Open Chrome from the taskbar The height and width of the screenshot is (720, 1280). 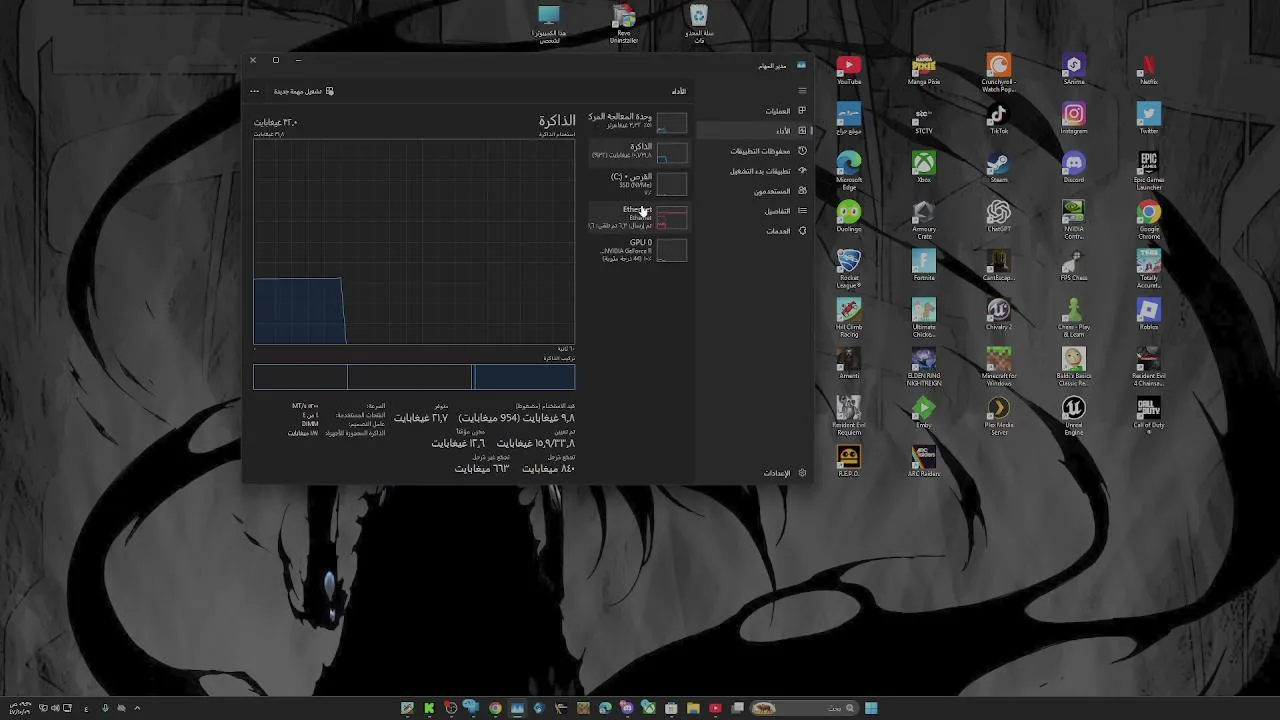click(x=495, y=708)
